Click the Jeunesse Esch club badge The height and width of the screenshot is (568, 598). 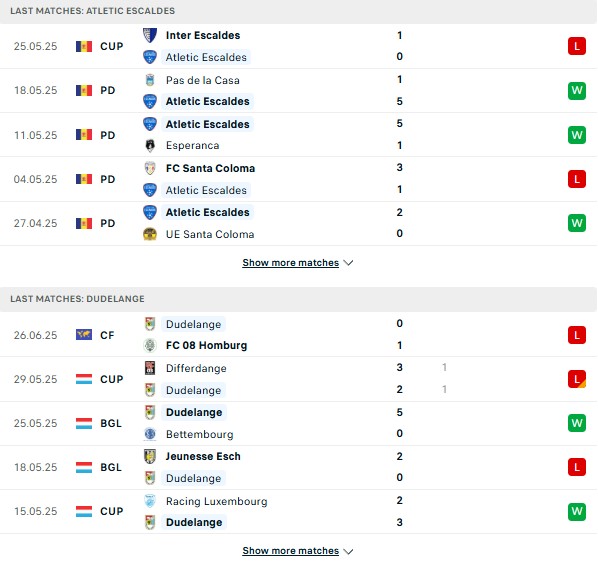click(150, 456)
